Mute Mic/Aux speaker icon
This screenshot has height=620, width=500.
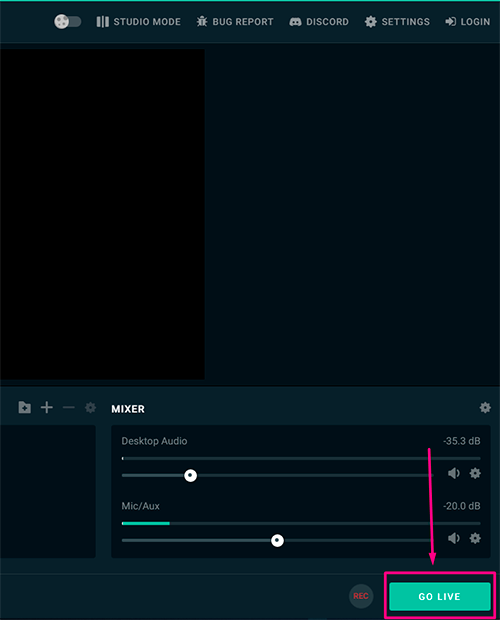tap(454, 538)
